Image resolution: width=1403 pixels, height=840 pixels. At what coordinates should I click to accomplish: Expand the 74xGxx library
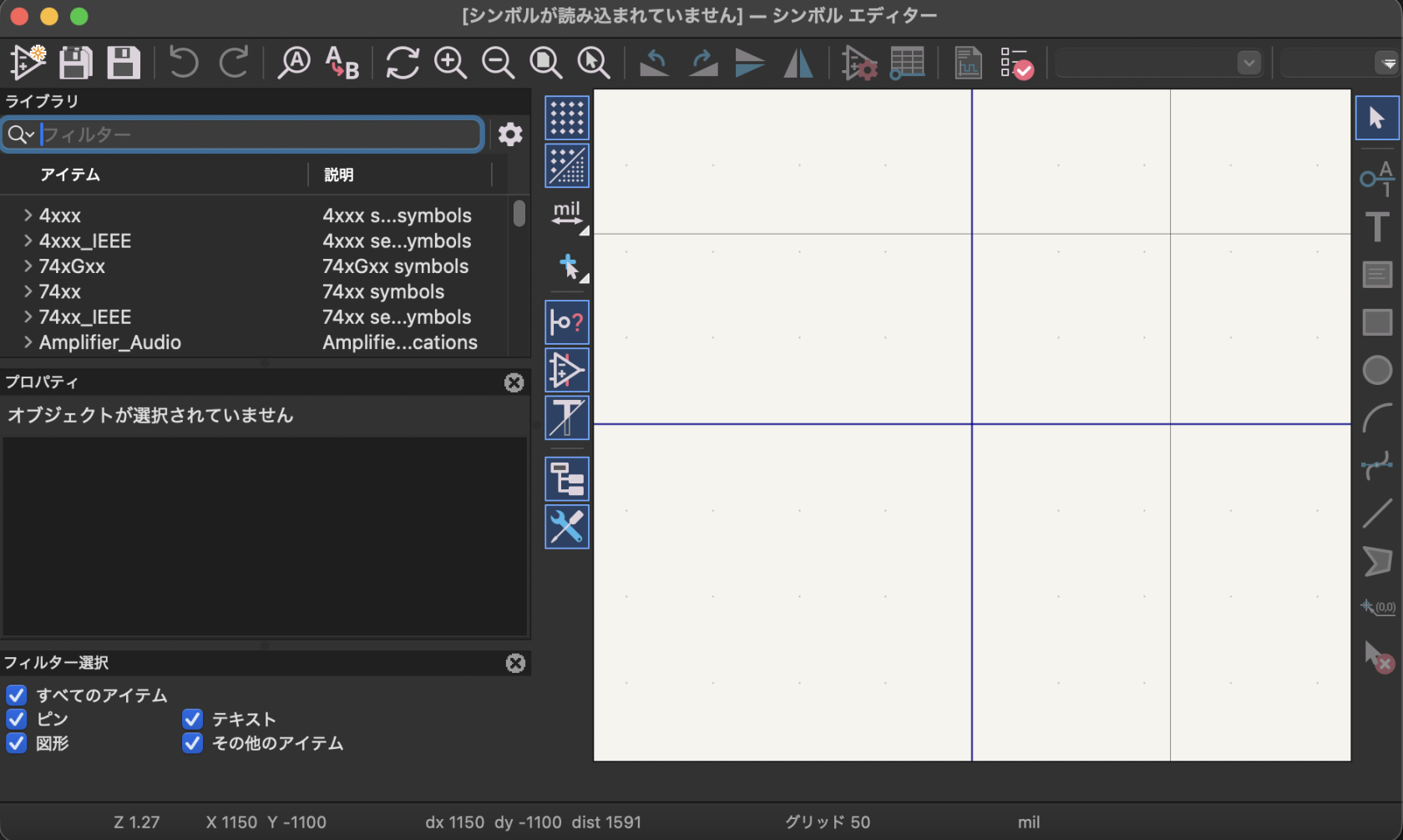click(28, 266)
